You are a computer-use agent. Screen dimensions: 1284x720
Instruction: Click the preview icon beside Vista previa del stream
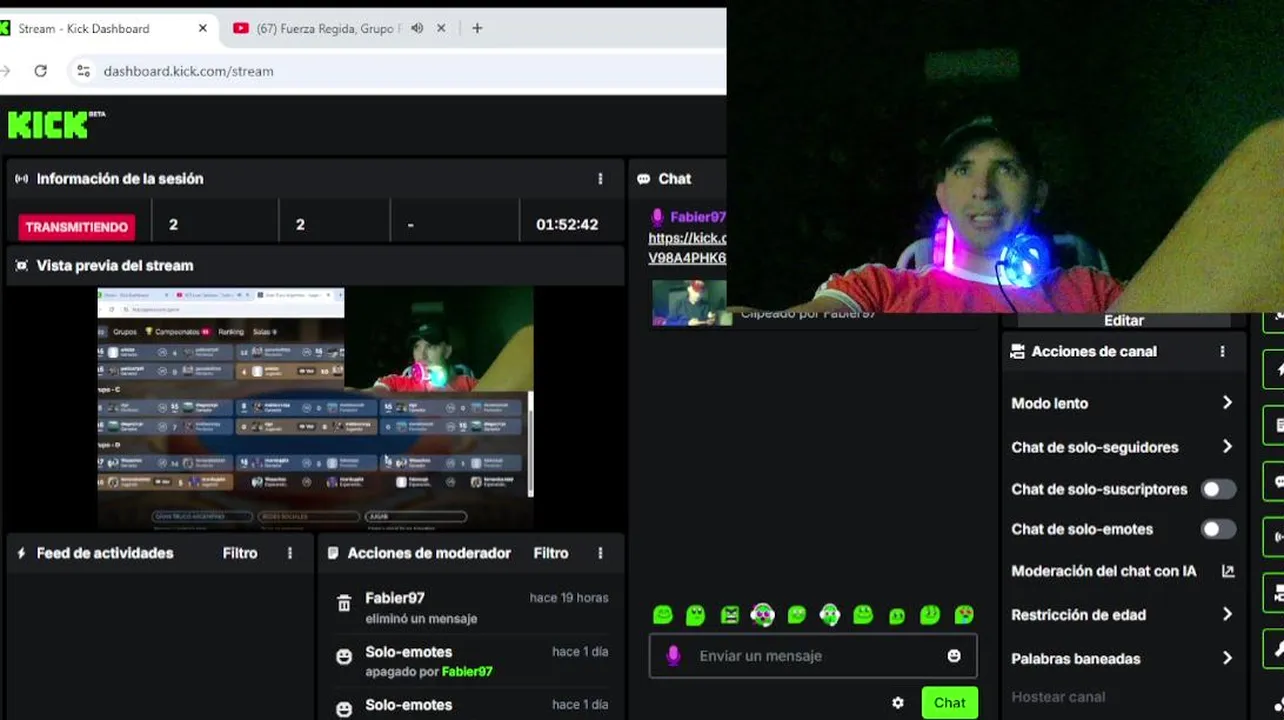(x=21, y=266)
